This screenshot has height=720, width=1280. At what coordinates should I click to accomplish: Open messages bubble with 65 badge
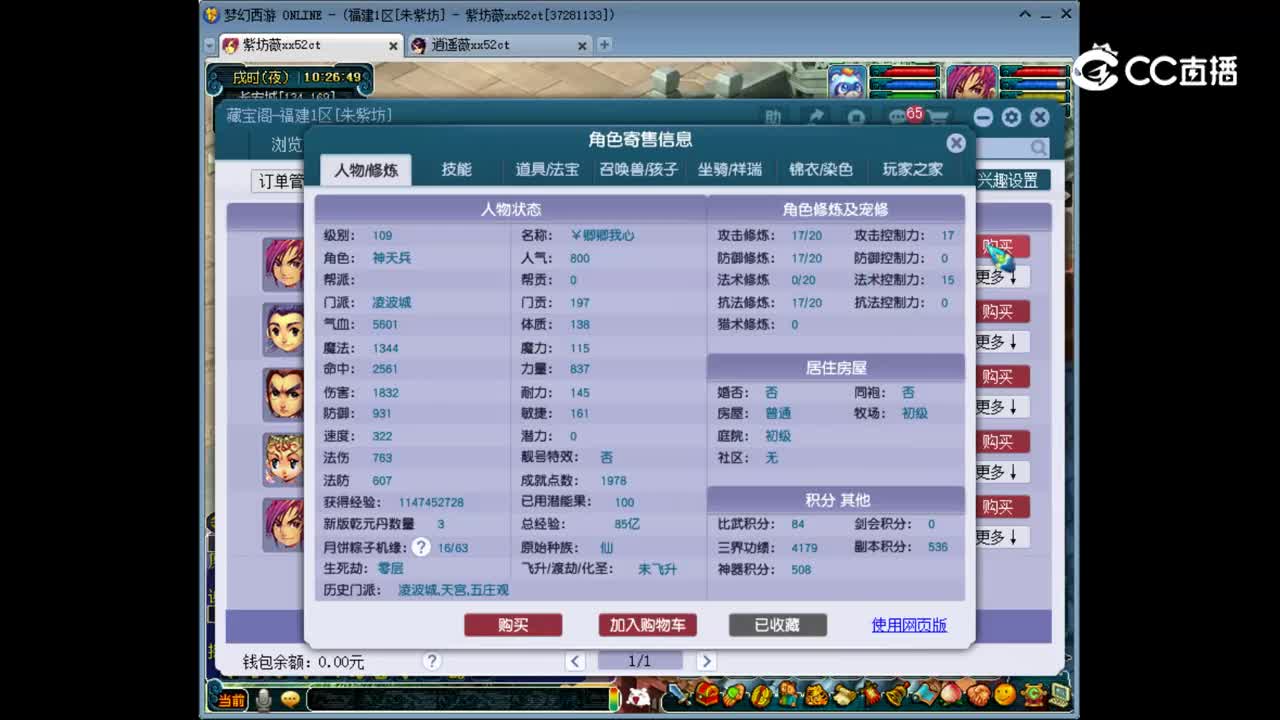click(x=901, y=117)
